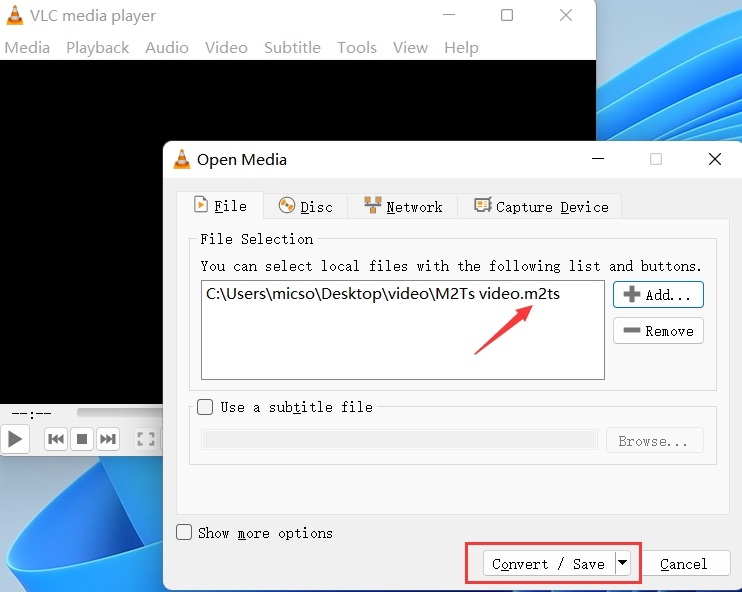Click the VLC cone icon in main title bar

[x=15, y=15]
